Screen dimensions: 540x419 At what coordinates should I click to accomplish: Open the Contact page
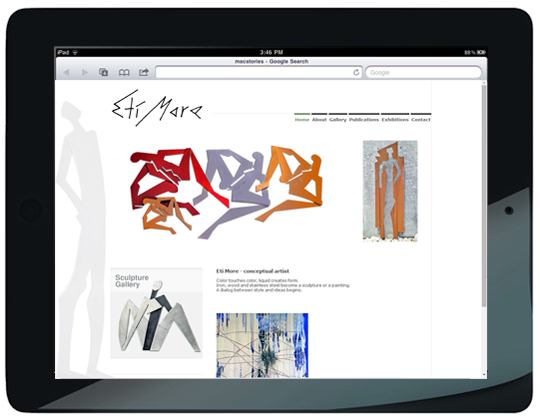tap(421, 120)
